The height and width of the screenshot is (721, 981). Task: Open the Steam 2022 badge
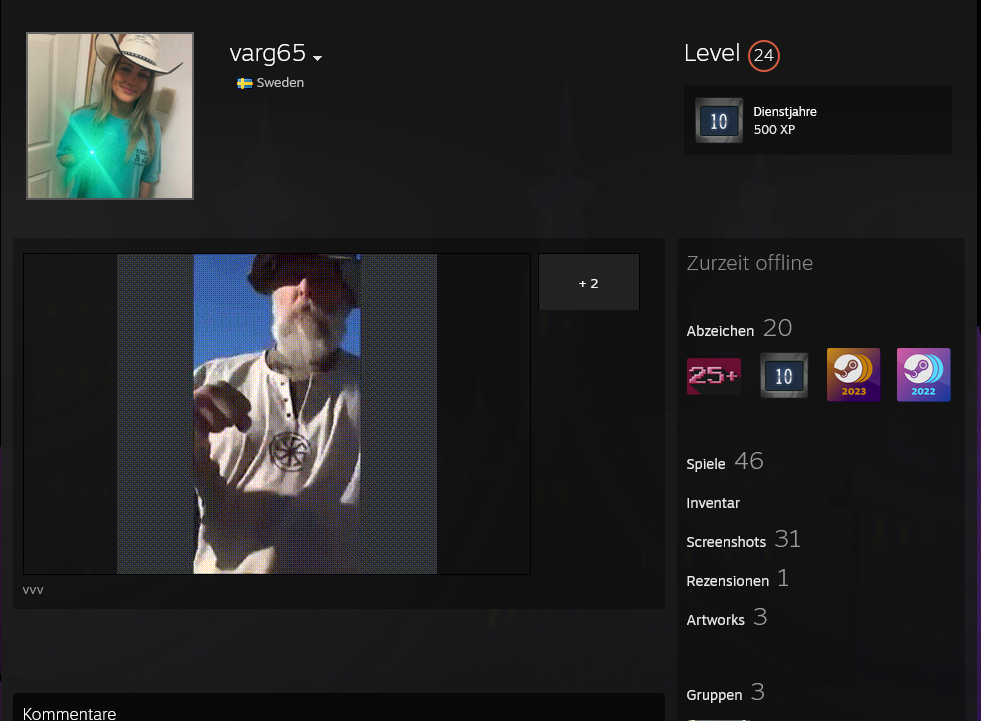click(x=923, y=375)
